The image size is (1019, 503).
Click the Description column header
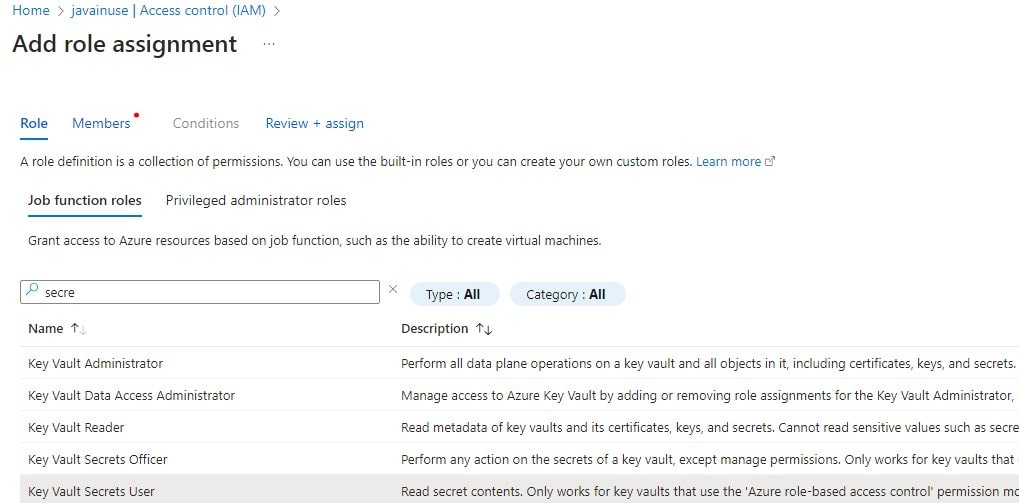point(434,329)
